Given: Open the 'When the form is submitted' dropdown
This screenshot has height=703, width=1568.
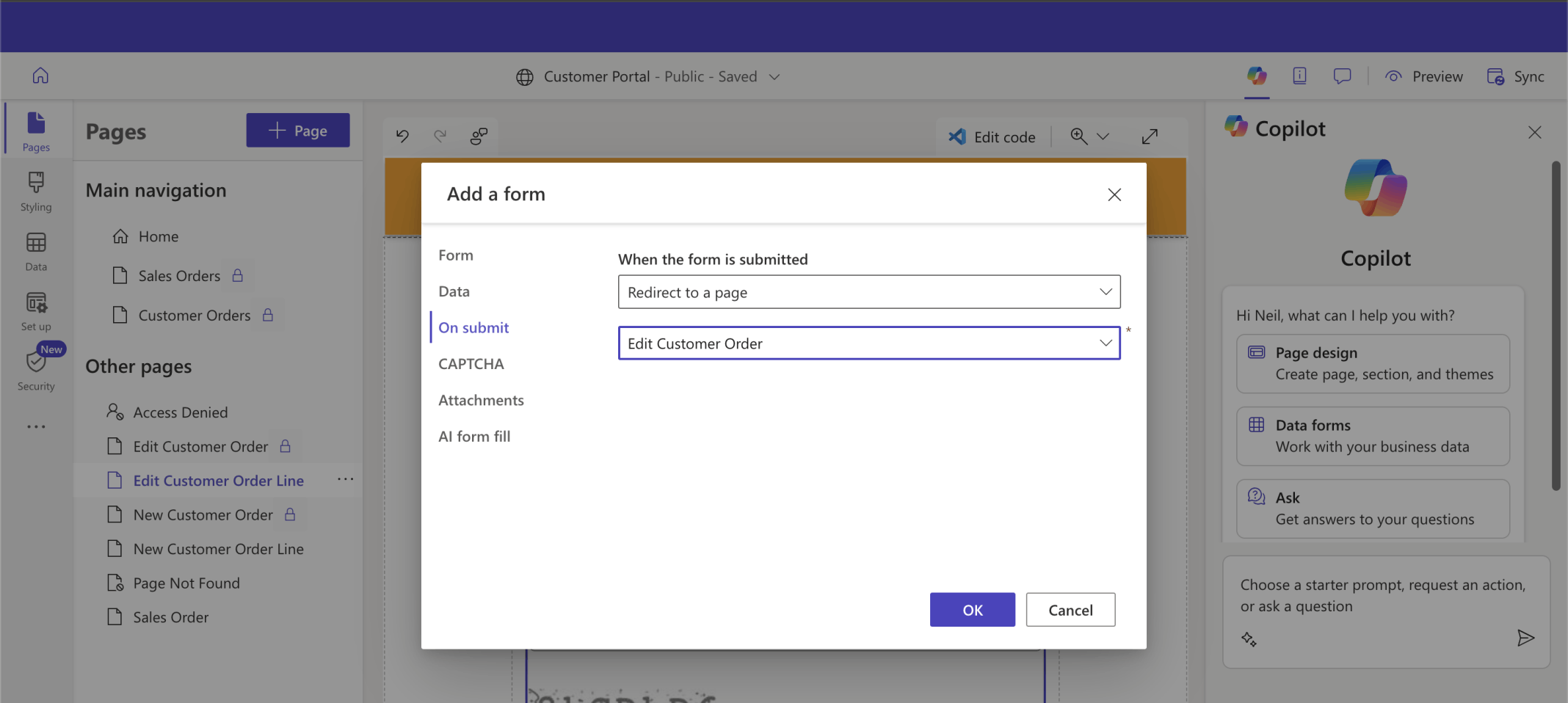Looking at the screenshot, I should [x=868, y=292].
